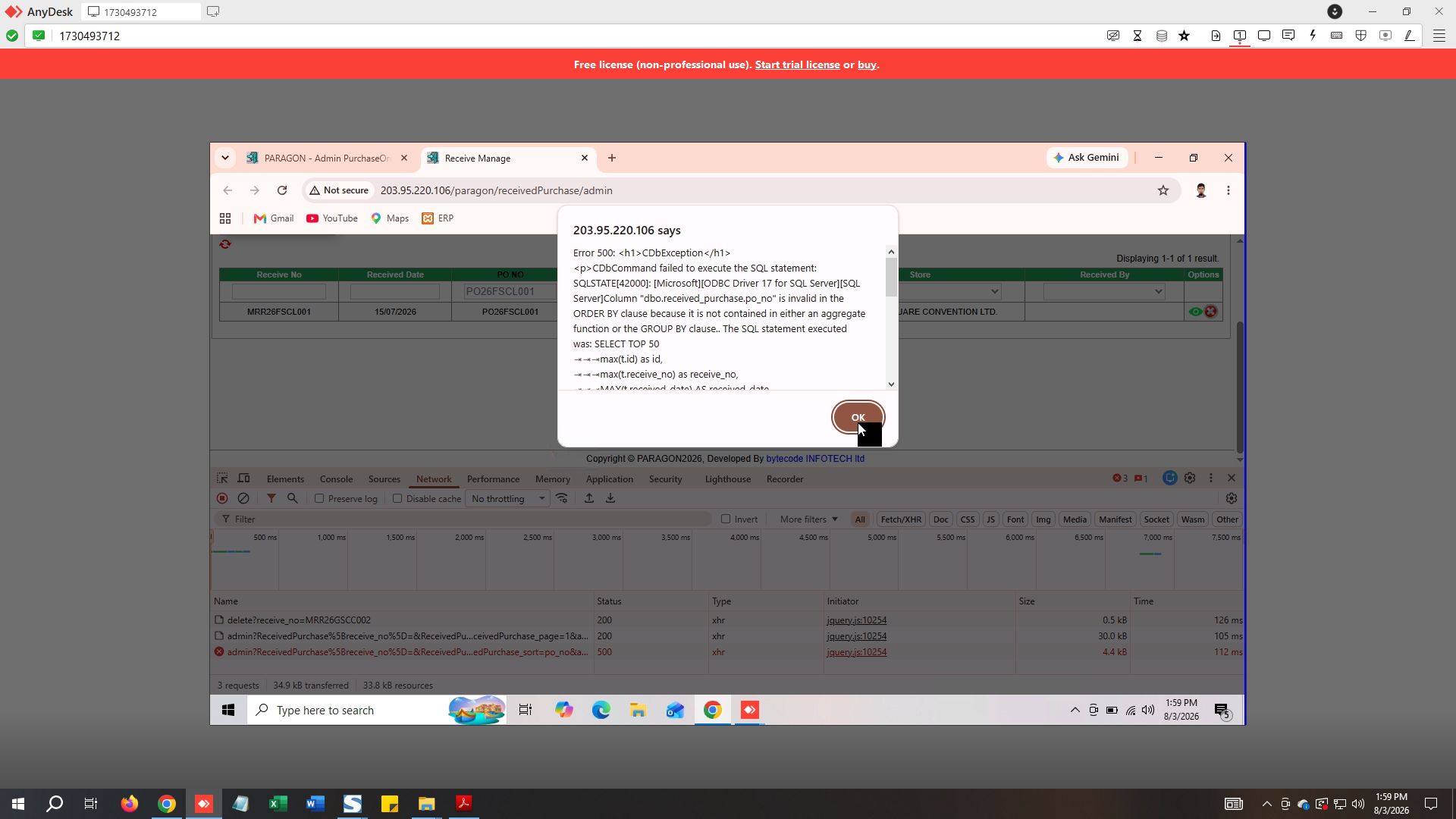Click the AnyDesk favorites star icon
This screenshot has width=1456, height=819.
coord(1185,36)
